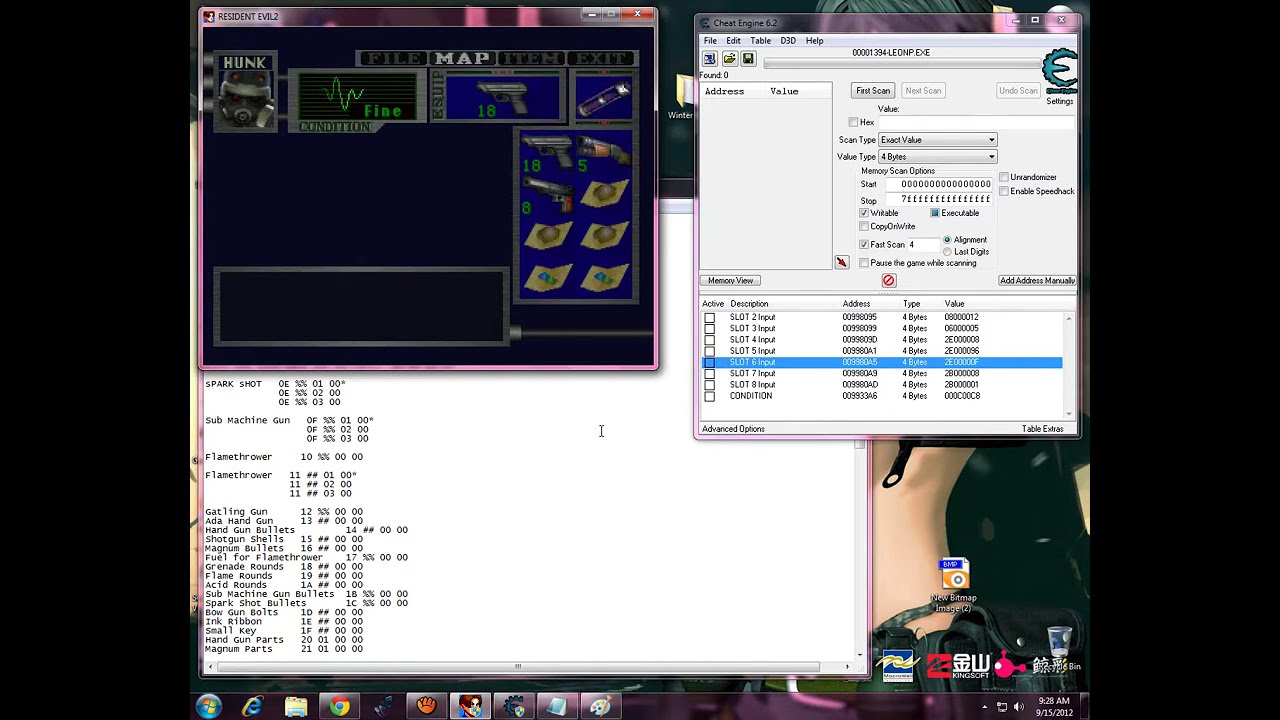Select the SLOT 6 Input row
This screenshot has width=1280, height=720.
pyautogui.click(x=882, y=362)
